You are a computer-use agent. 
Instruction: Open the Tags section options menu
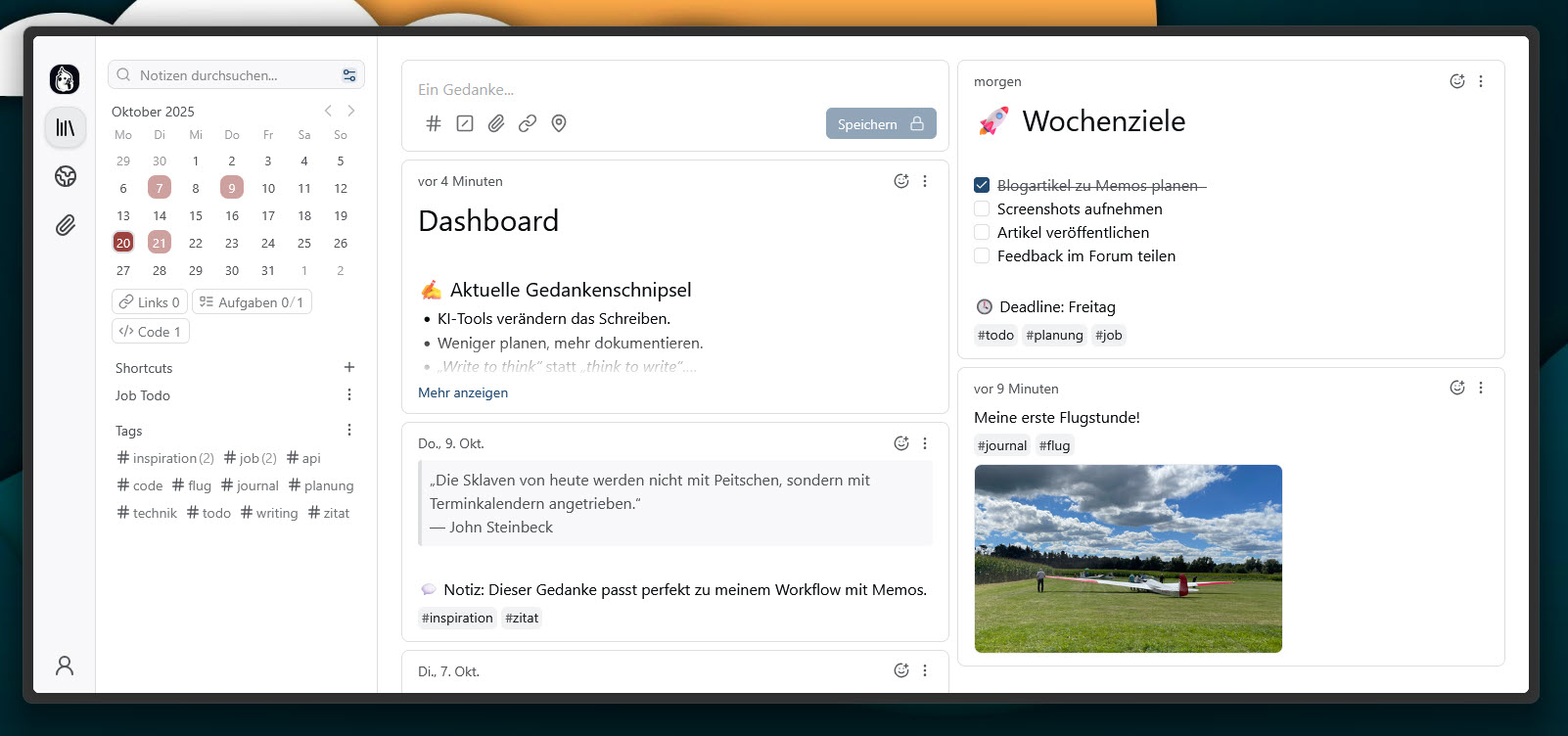tap(349, 430)
